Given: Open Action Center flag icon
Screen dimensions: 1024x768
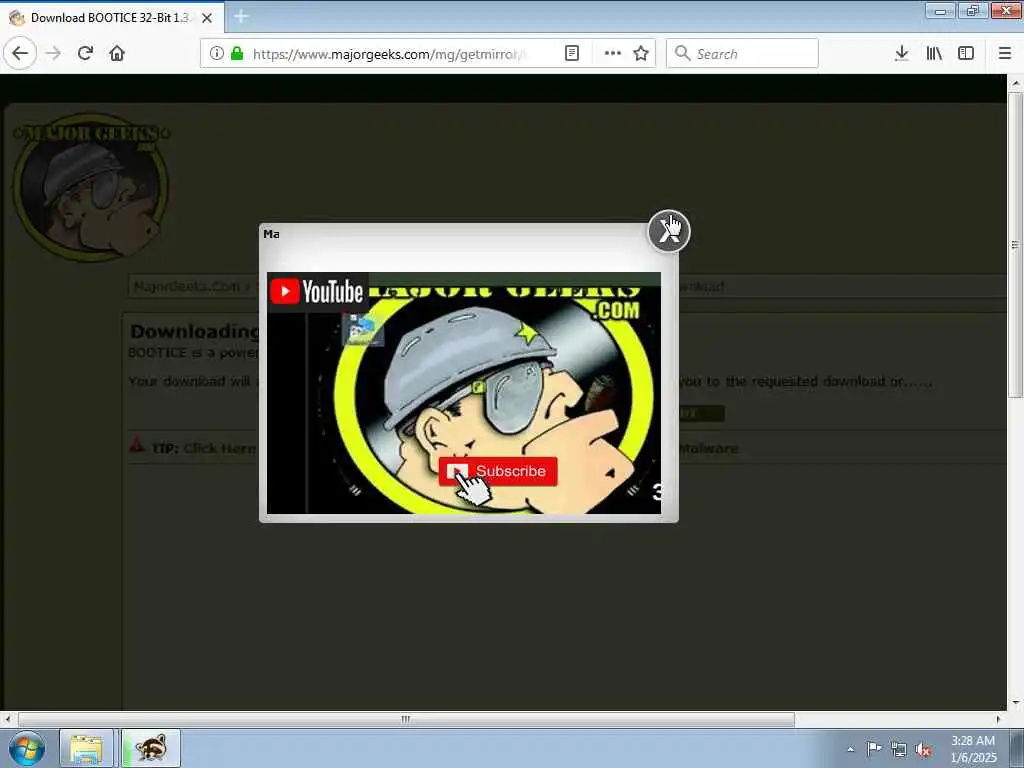Looking at the screenshot, I should click(874, 749).
